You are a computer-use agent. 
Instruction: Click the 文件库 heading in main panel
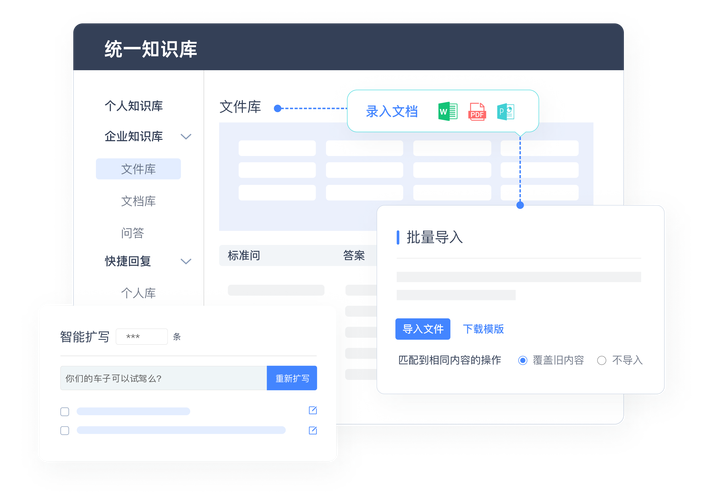[x=240, y=107]
